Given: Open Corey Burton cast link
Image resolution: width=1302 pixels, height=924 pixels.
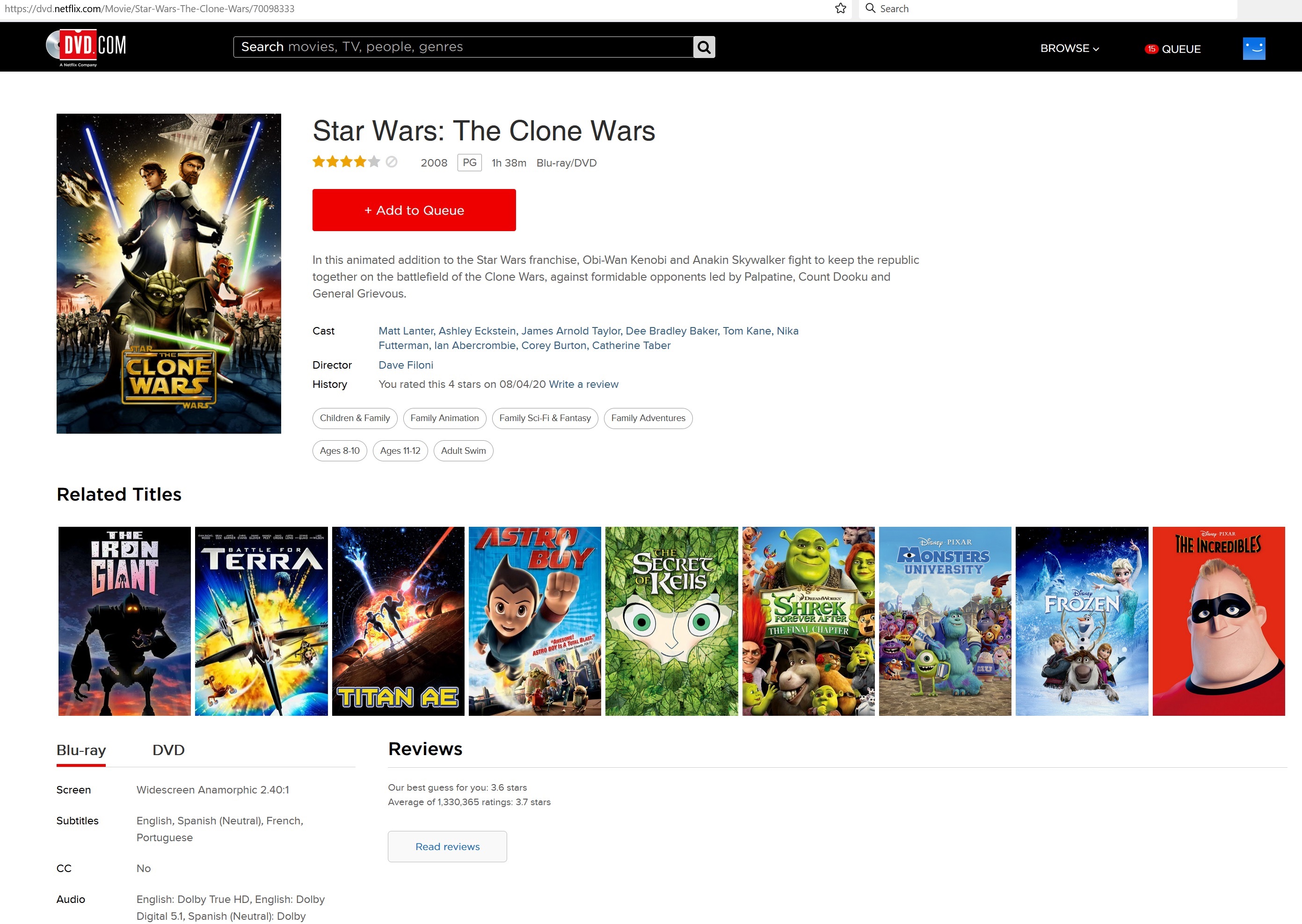Looking at the screenshot, I should 554,345.
